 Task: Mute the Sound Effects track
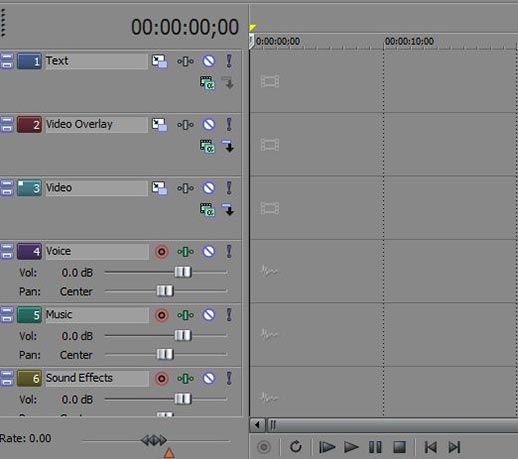[x=209, y=378]
